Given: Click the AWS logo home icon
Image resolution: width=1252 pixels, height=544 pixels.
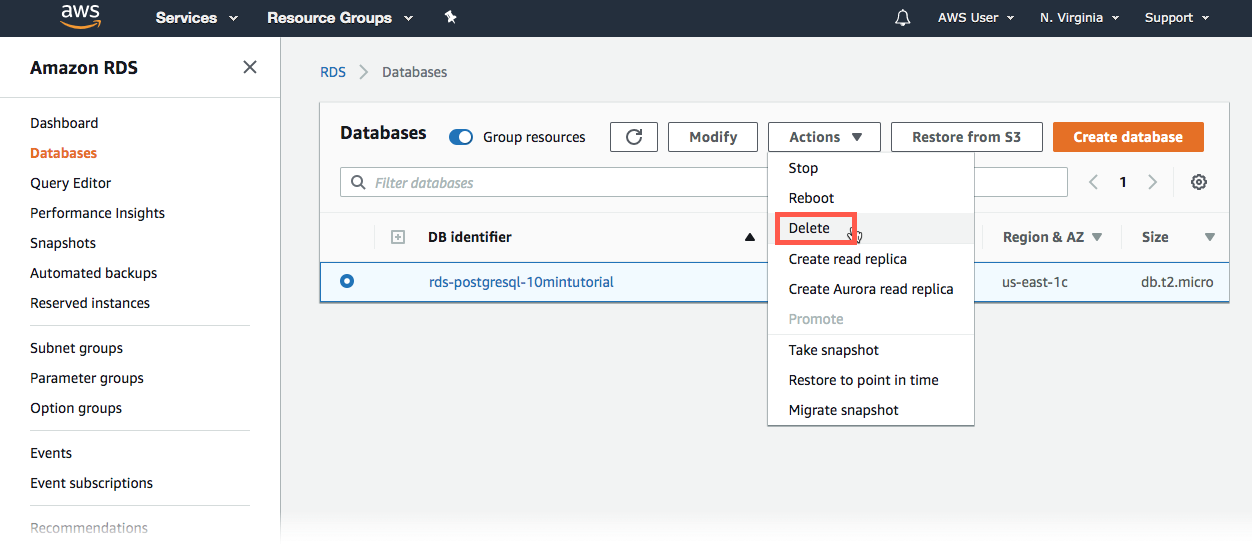Looking at the screenshot, I should point(80,17).
